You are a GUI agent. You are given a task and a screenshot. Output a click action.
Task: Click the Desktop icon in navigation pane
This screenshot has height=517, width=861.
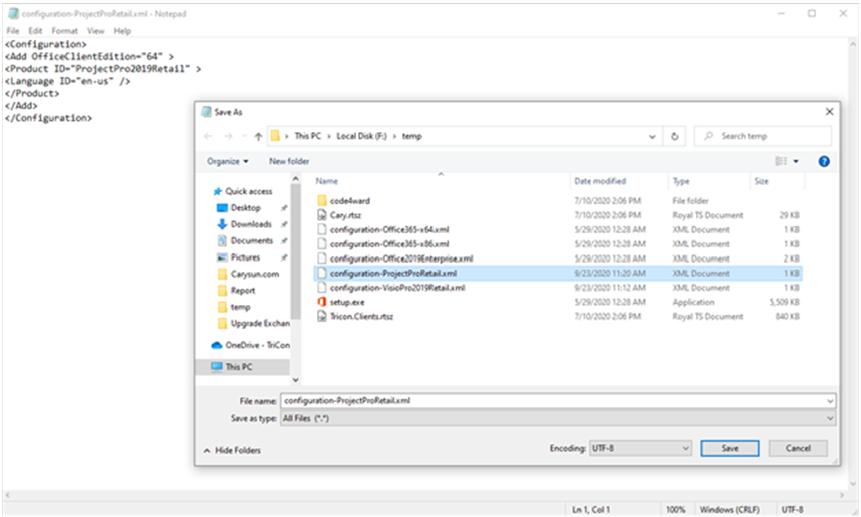pos(222,208)
